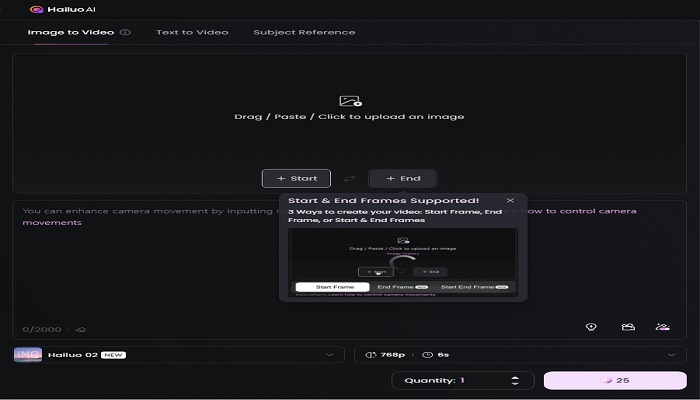Click the icon next to the 0/2000 counter
The width and height of the screenshot is (700, 400).
(x=81, y=329)
